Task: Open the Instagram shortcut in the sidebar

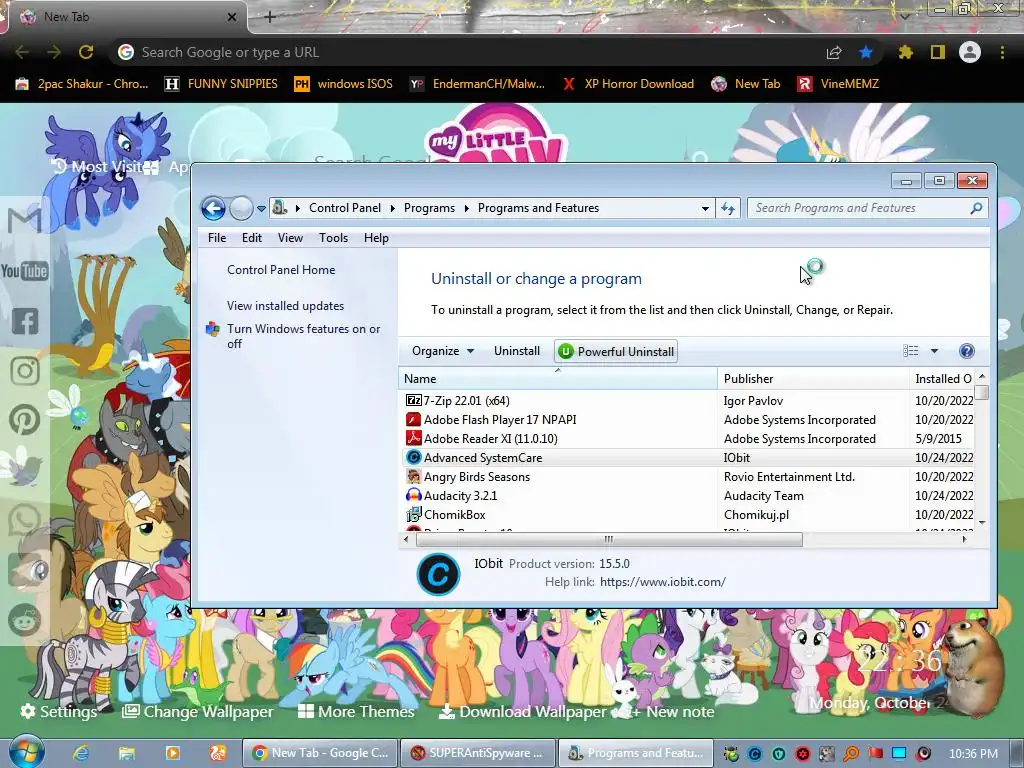Action: pyautogui.click(x=25, y=370)
